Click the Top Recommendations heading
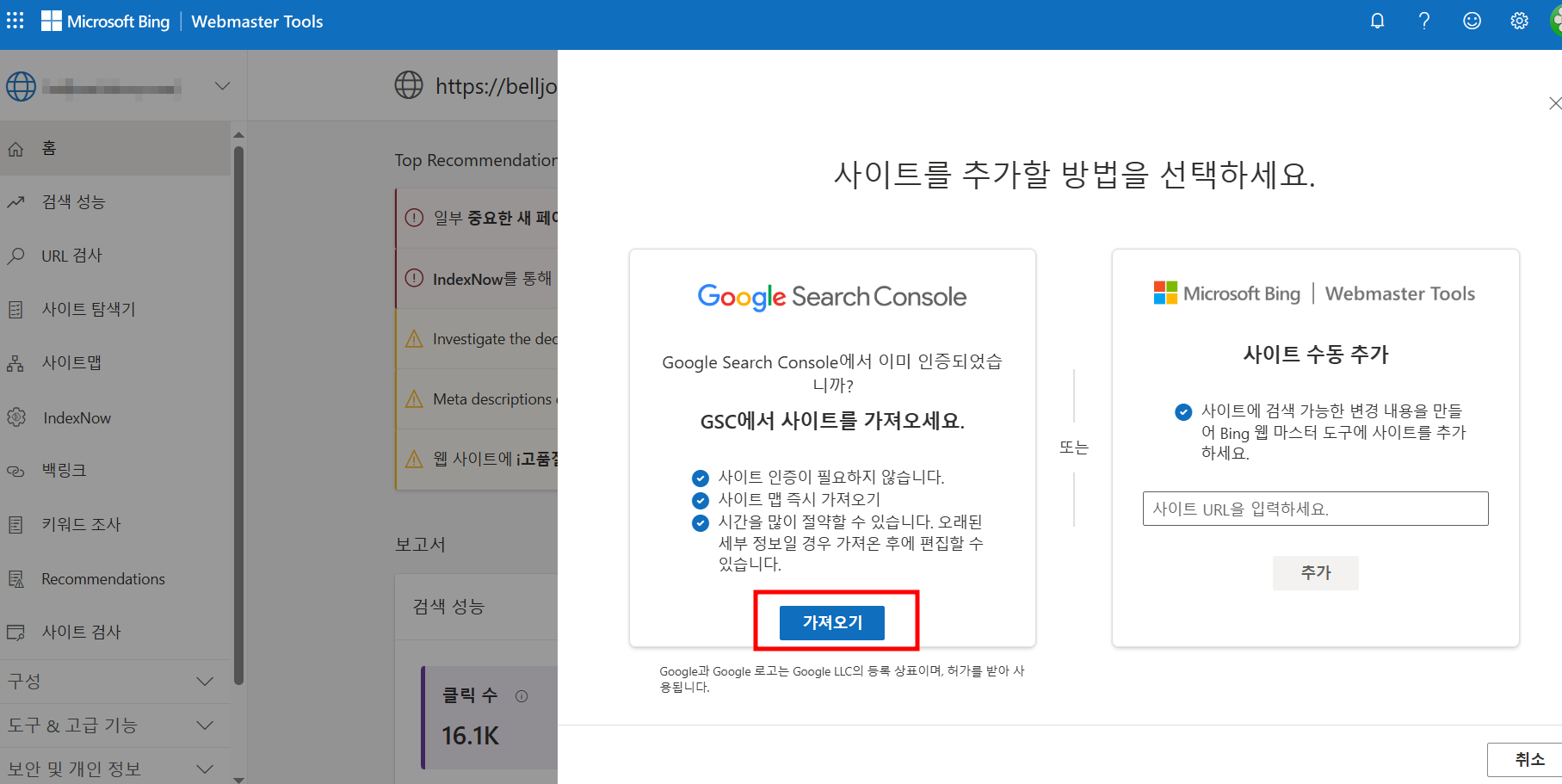This screenshot has height=784, width=1562. (476, 160)
